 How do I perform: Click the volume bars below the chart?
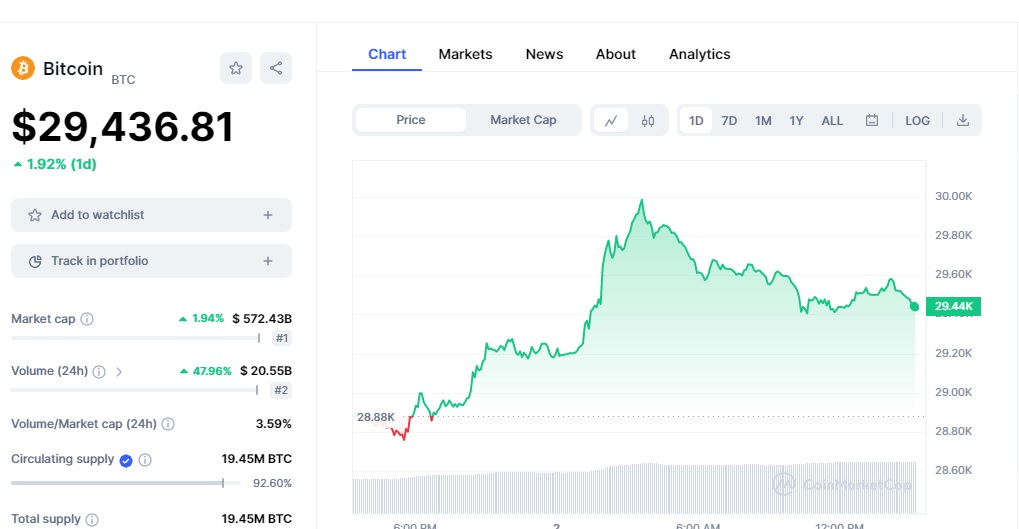click(634, 488)
